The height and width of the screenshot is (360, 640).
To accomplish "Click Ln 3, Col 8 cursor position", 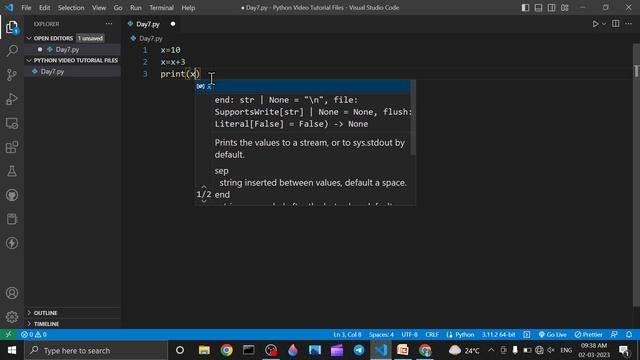I will click(347, 335).
